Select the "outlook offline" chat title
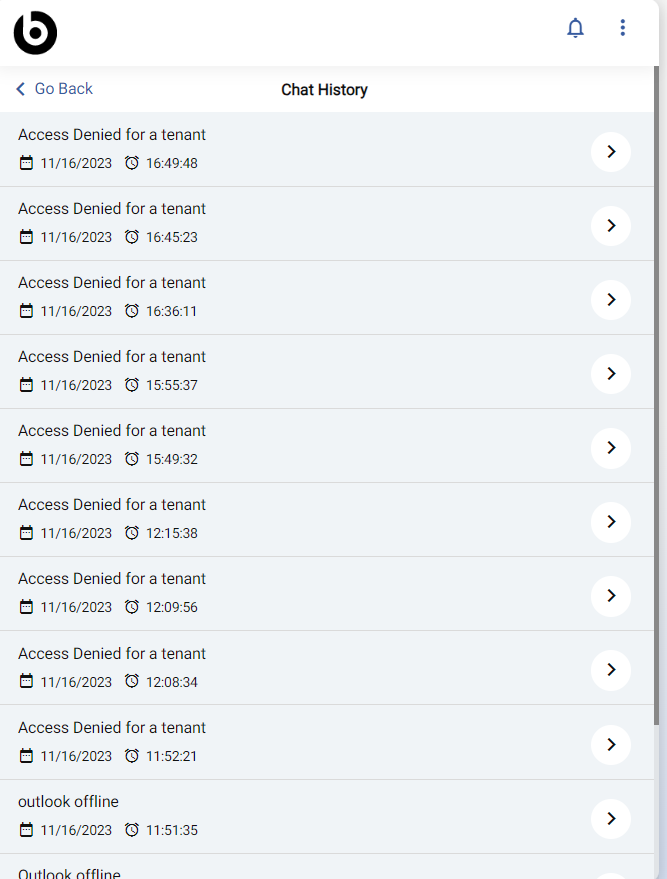This screenshot has height=879, width=667. point(68,802)
